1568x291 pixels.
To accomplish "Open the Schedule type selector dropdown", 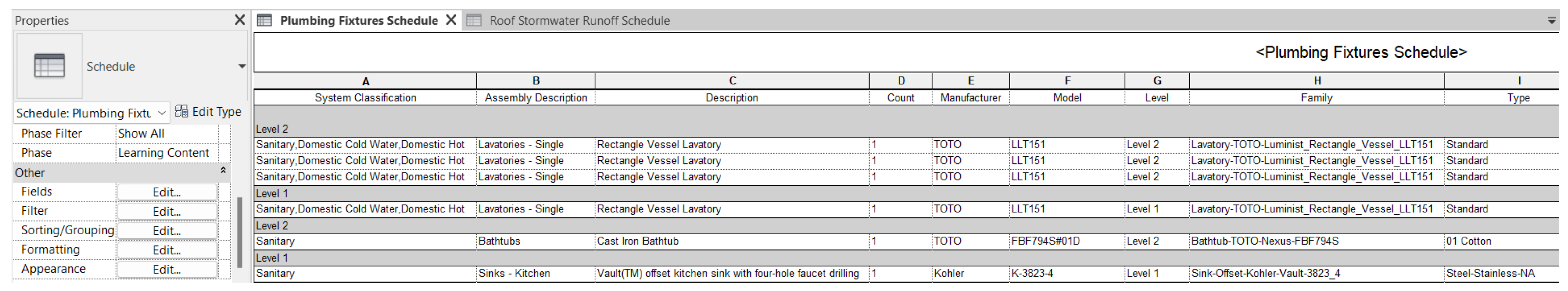I will 242,66.
